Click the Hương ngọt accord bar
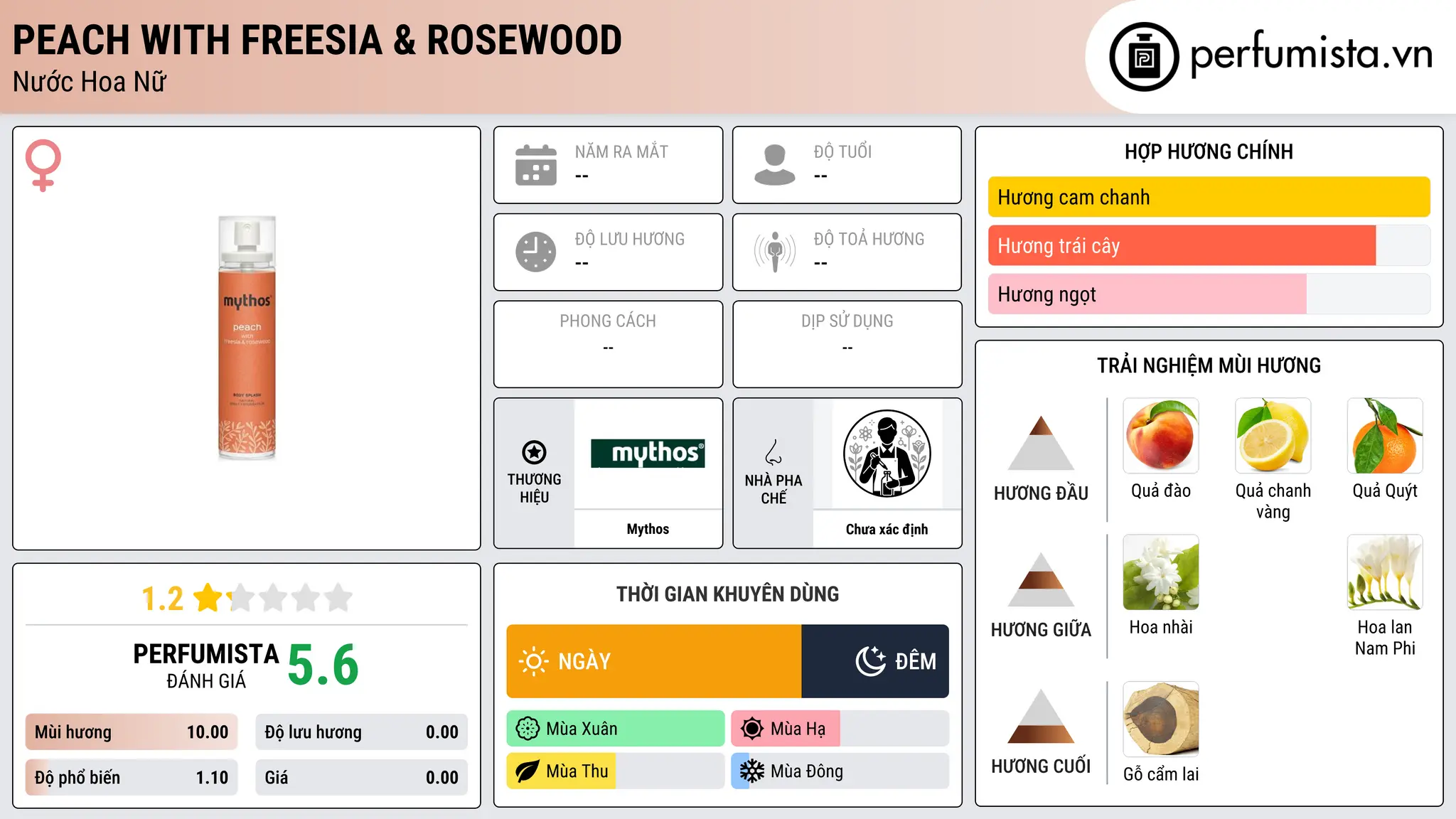Image resolution: width=1456 pixels, height=819 pixels. (1209, 294)
